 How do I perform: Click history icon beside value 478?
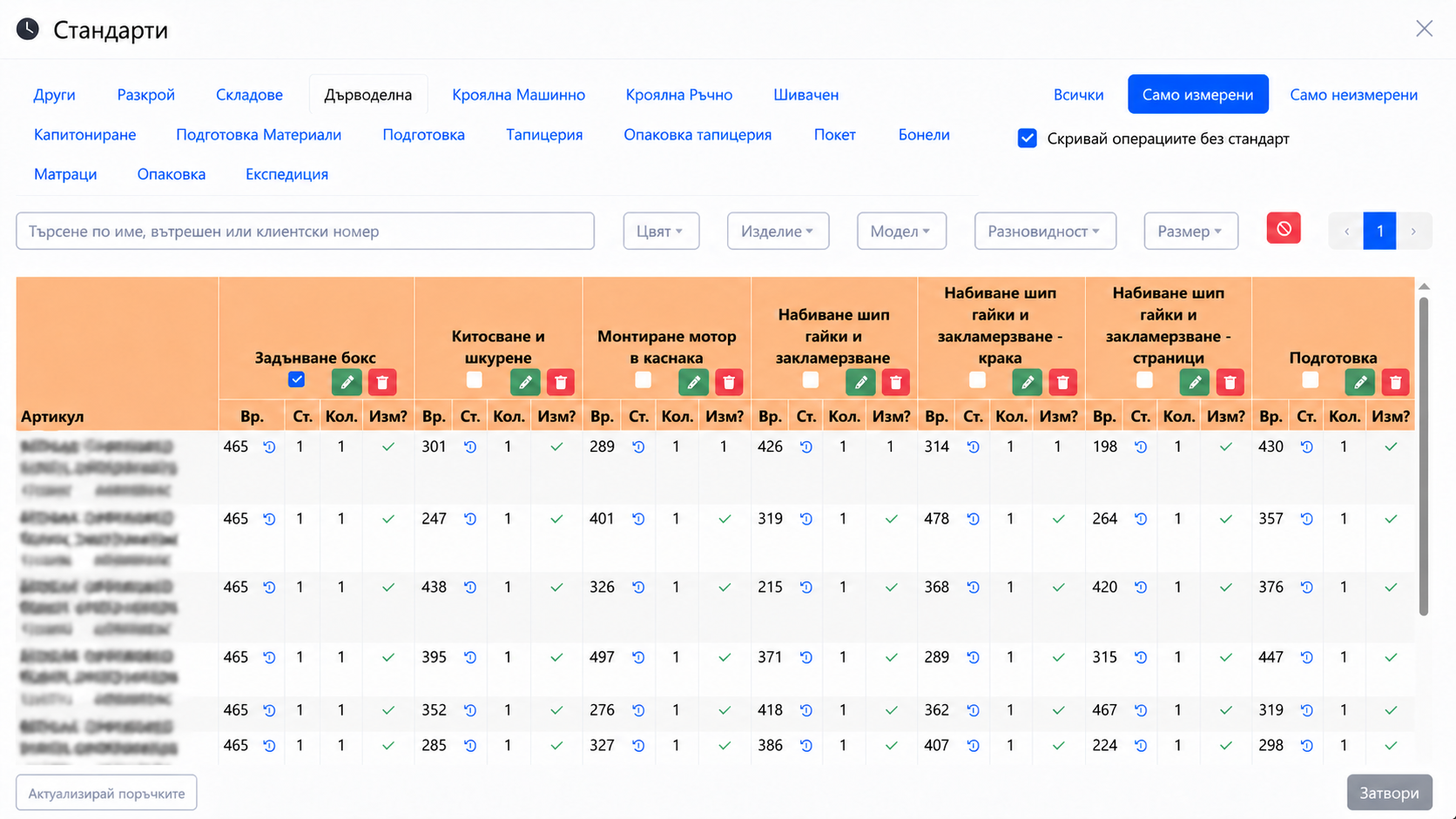[974, 519]
